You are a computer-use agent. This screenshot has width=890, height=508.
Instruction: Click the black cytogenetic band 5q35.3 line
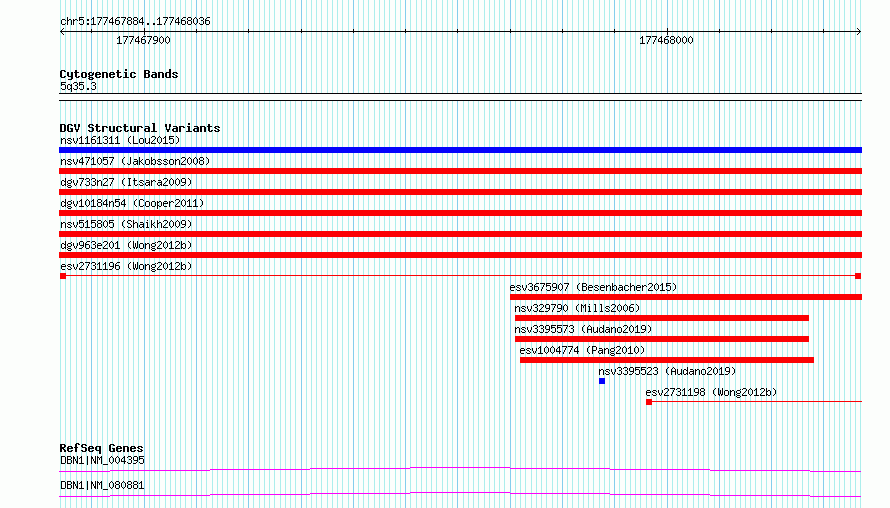pos(460,97)
